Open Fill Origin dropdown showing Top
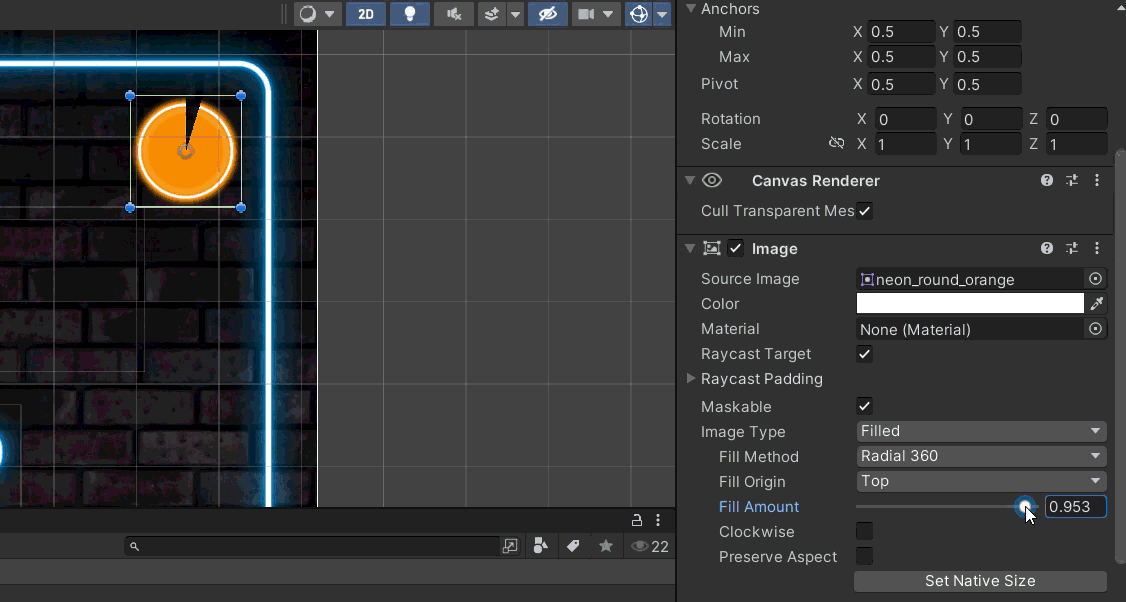The height and width of the screenshot is (602, 1126). tap(981, 481)
